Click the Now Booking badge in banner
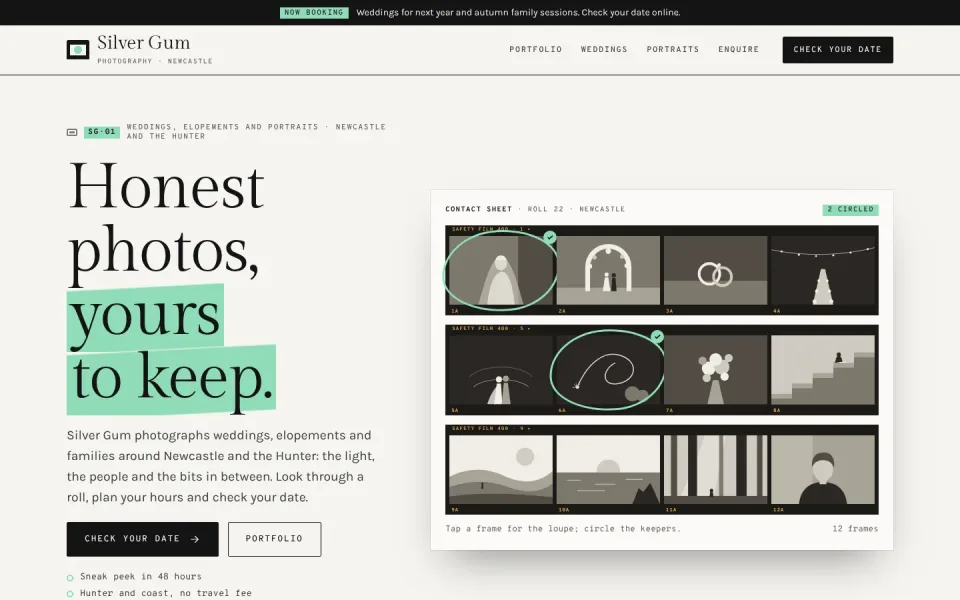The width and height of the screenshot is (960, 600). coord(314,12)
